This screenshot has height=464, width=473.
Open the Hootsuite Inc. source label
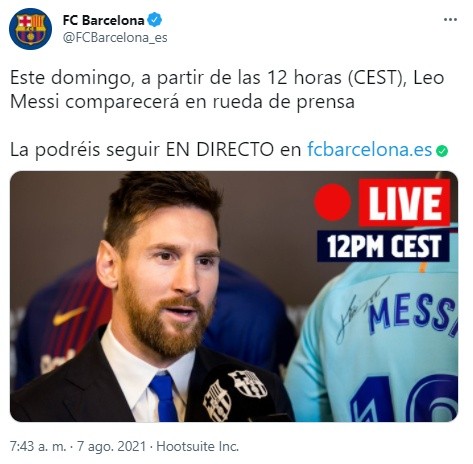(x=198, y=446)
